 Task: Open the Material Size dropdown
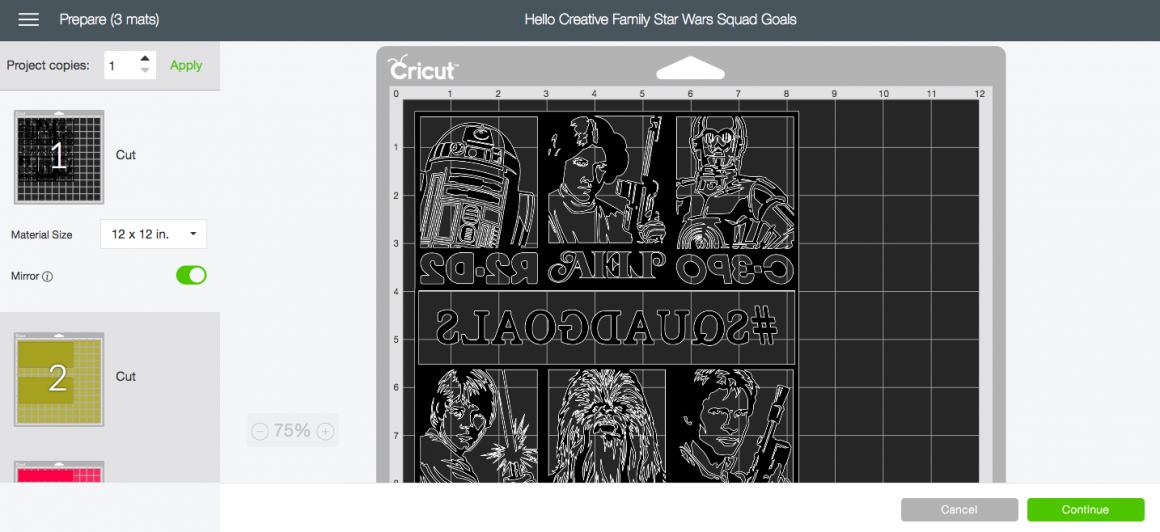point(153,234)
